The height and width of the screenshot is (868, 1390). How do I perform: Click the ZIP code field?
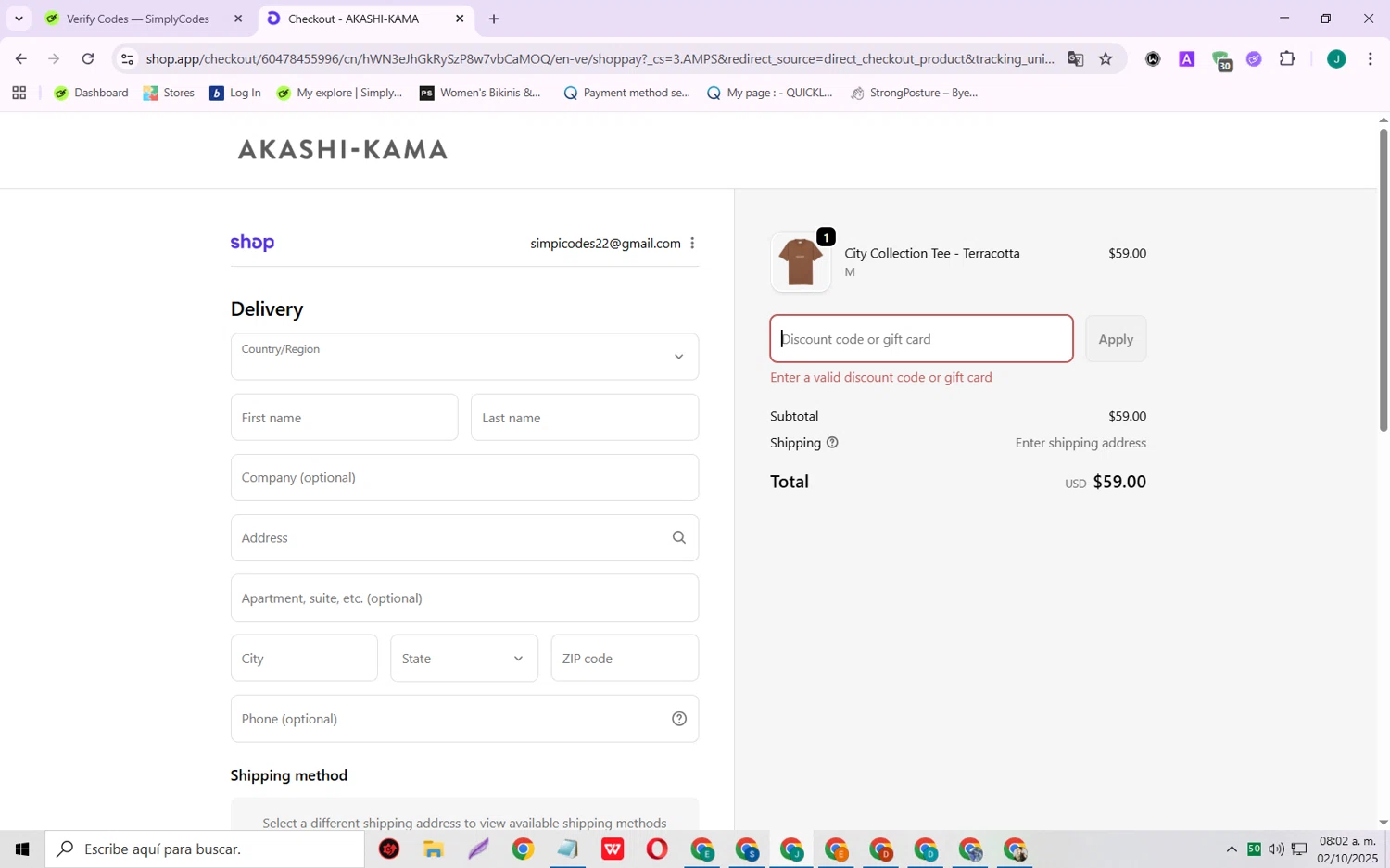click(625, 659)
